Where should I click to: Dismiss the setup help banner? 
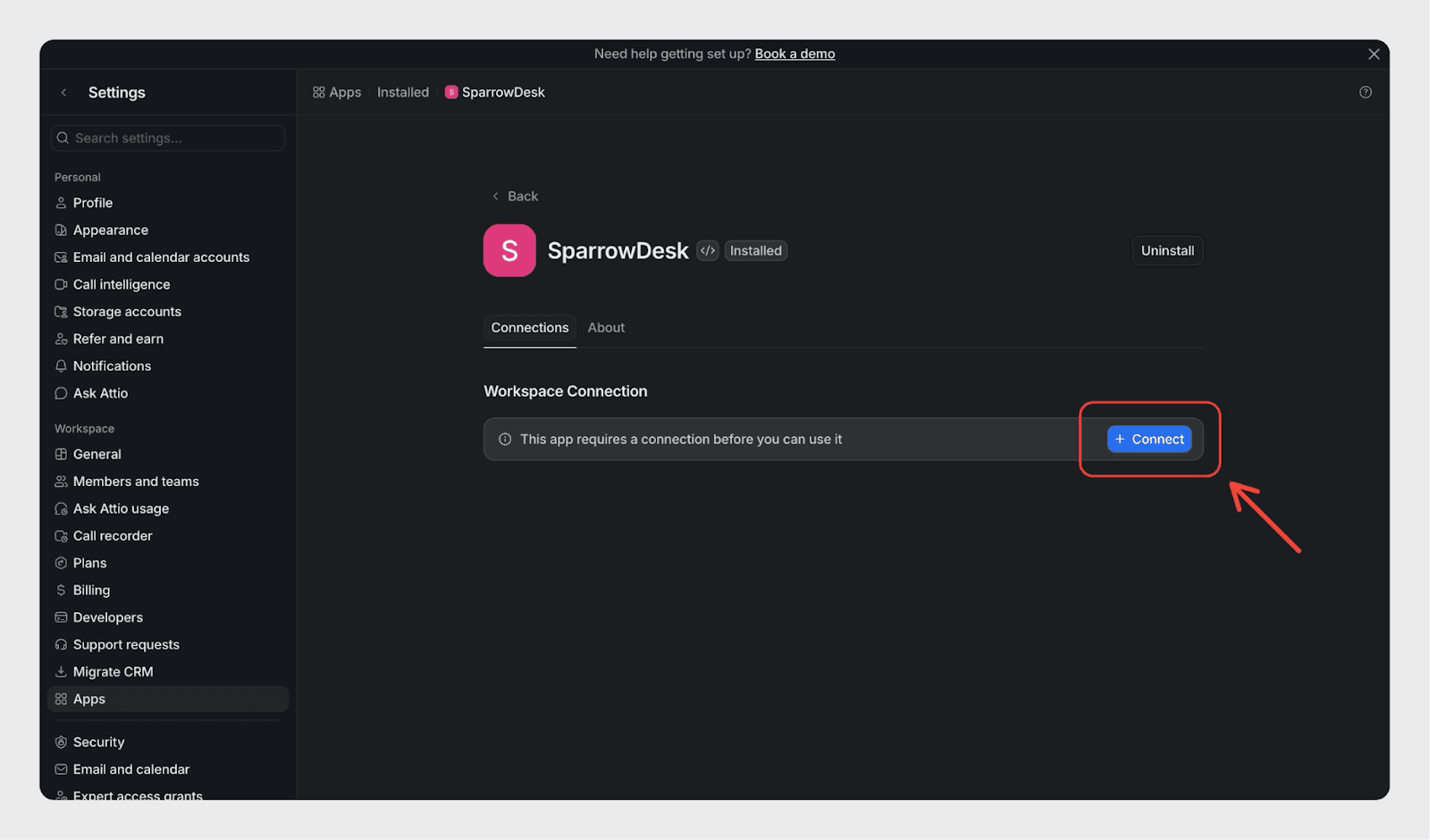pyautogui.click(x=1373, y=54)
